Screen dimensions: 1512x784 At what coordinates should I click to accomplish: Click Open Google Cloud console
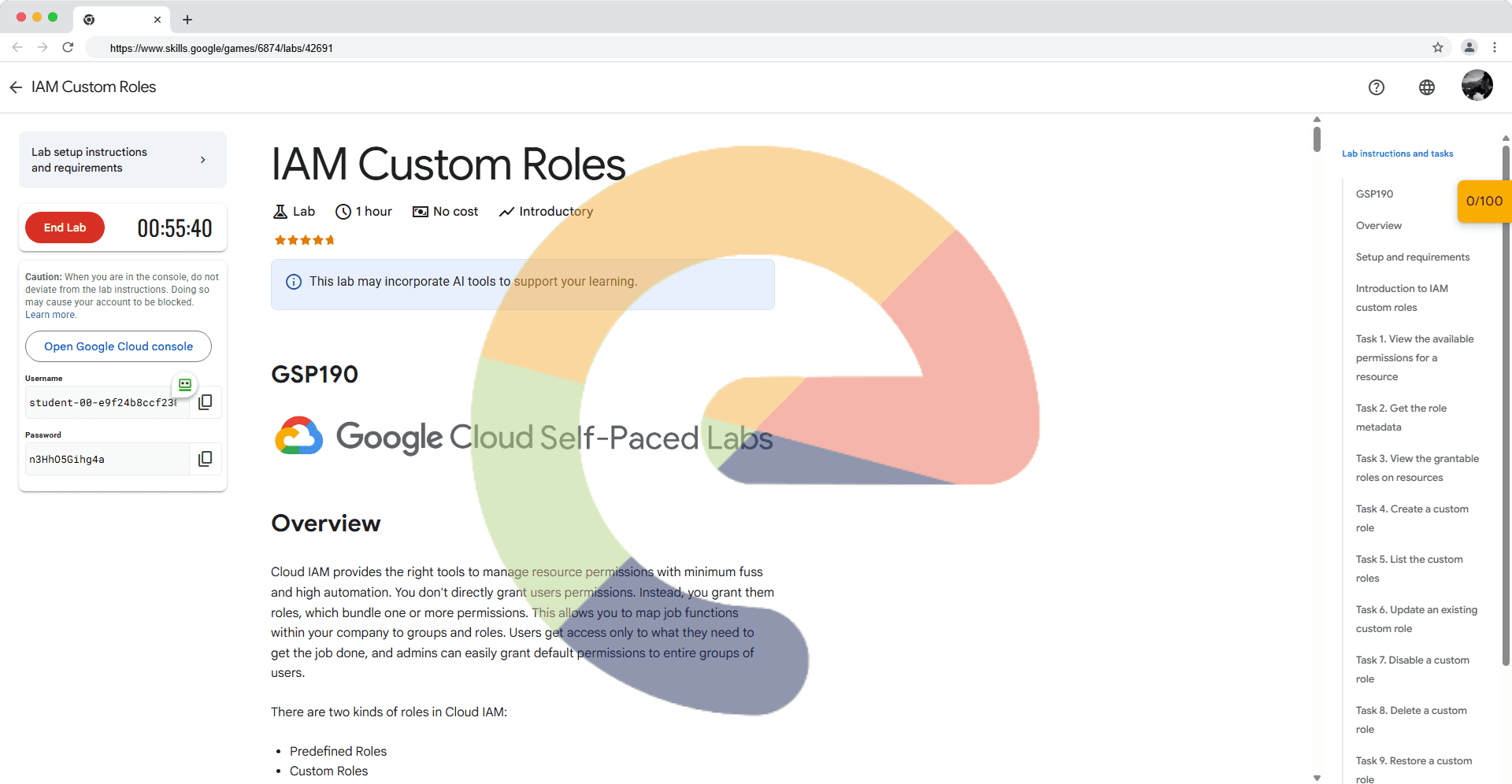click(x=118, y=346)
